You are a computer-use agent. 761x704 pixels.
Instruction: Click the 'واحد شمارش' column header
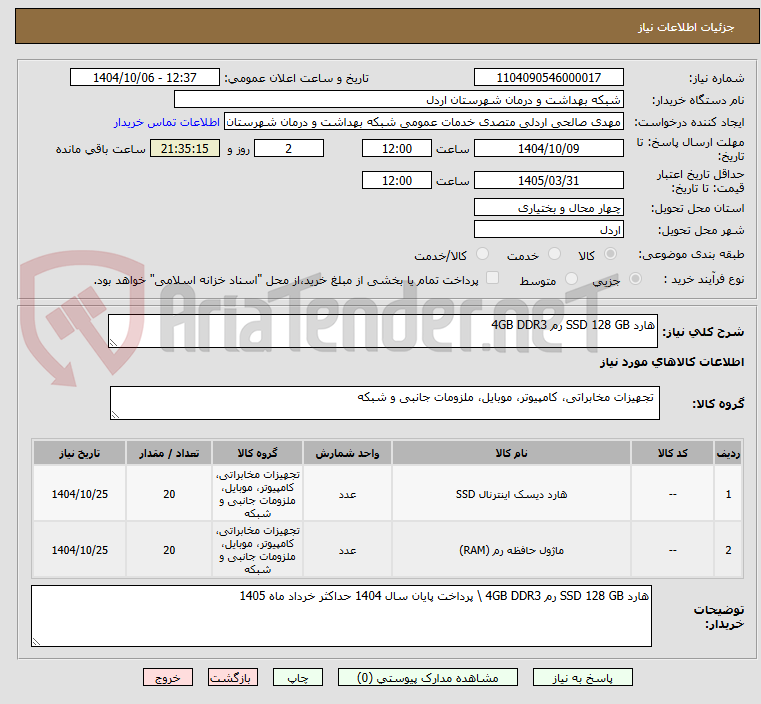pyautogui.click(x=347, y=453)
